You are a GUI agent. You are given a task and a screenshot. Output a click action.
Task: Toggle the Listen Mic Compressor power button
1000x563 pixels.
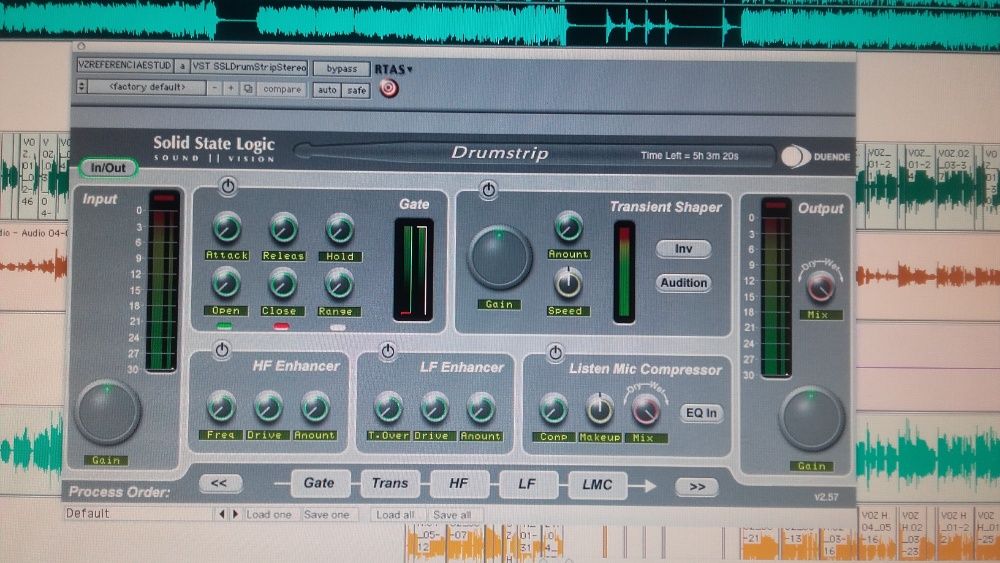coord(555,352)
